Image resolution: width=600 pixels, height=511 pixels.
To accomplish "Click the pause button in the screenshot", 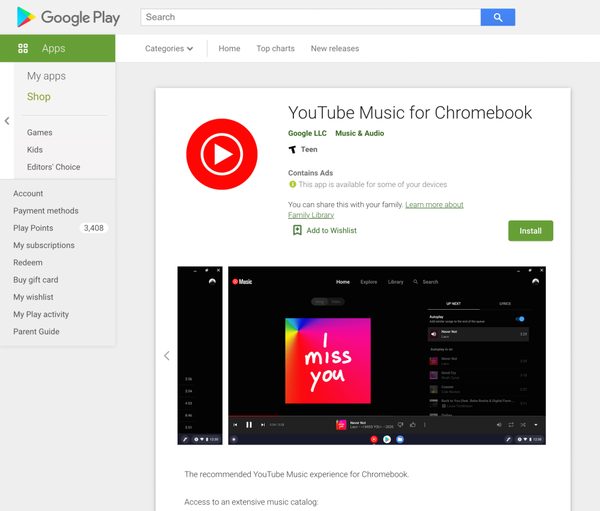I will pos(249,425).
